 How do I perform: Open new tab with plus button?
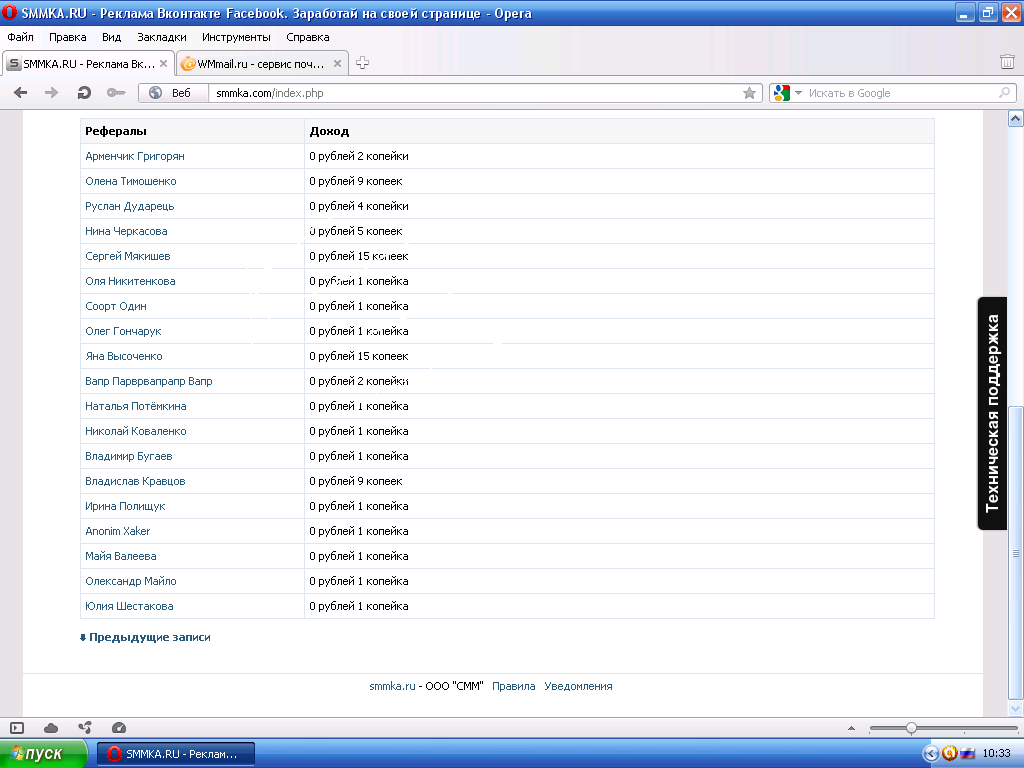click(363, 63)
